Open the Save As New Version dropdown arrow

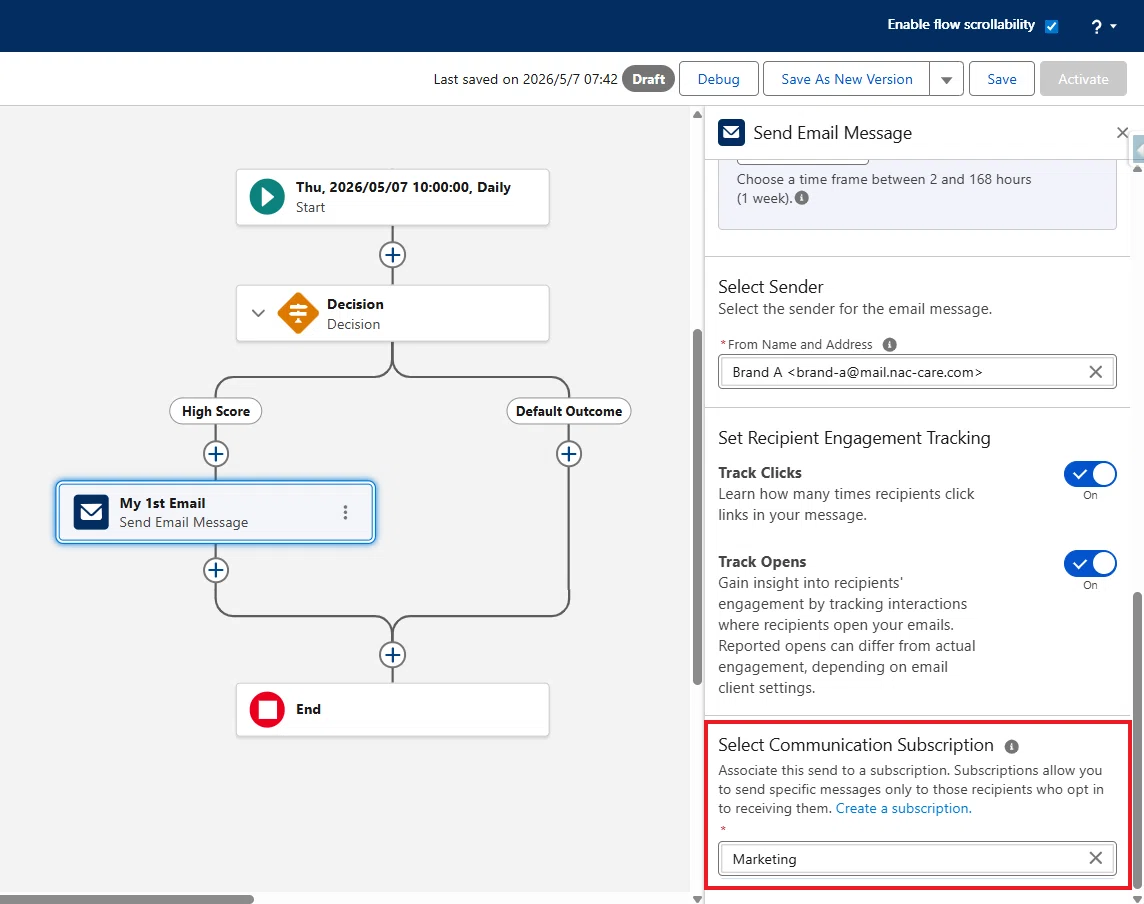[x=946, y=79]
